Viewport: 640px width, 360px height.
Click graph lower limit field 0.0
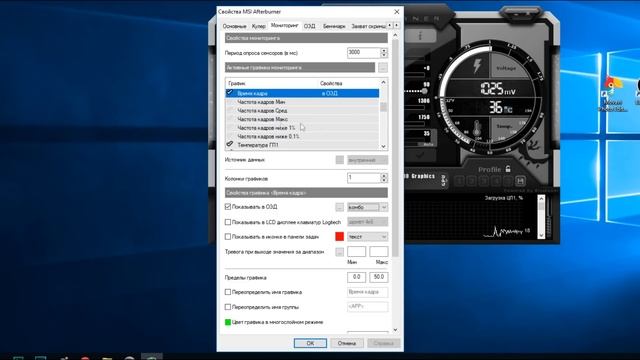356,277
